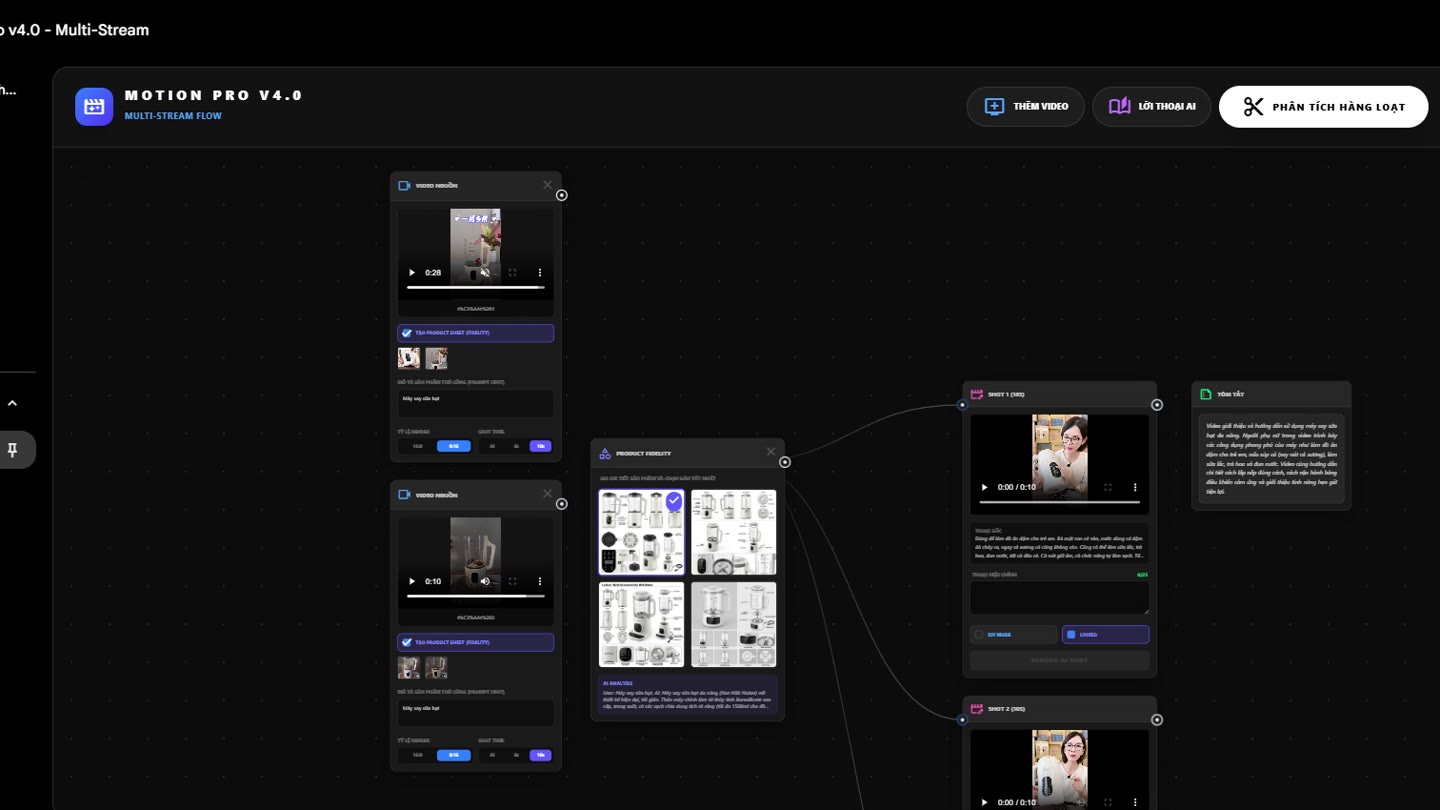Choose 6s shot time on the 0:28 node

(x=516, y=446)
